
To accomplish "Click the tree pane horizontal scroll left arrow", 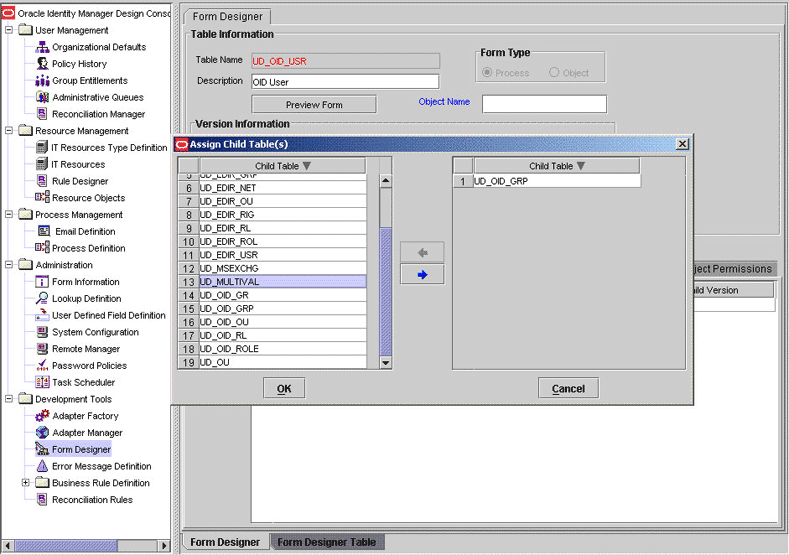I will (7, 545).
